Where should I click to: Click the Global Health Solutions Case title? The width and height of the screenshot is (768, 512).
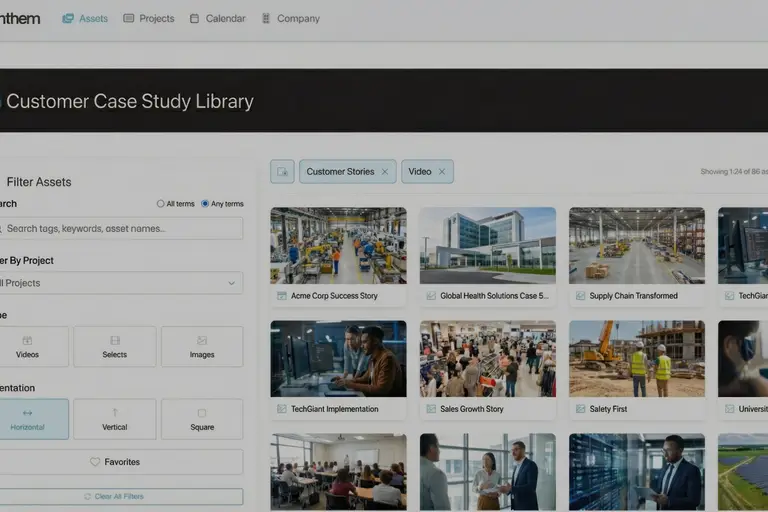tap(494, 296)
